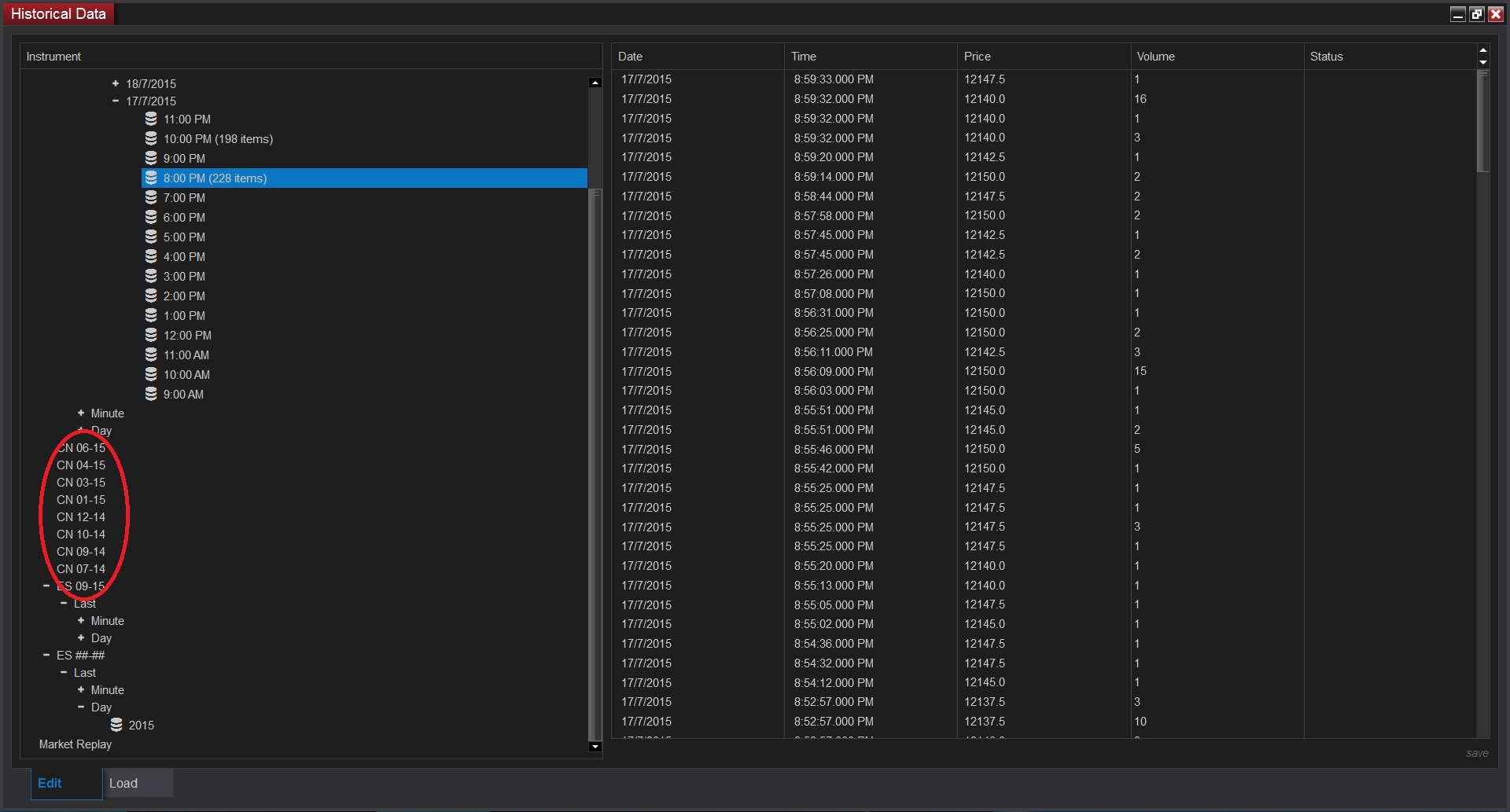The width and height of the screenshot is (1510, 812).
Task: Select the CN 04-15 instrument
Action: point(81,465)
